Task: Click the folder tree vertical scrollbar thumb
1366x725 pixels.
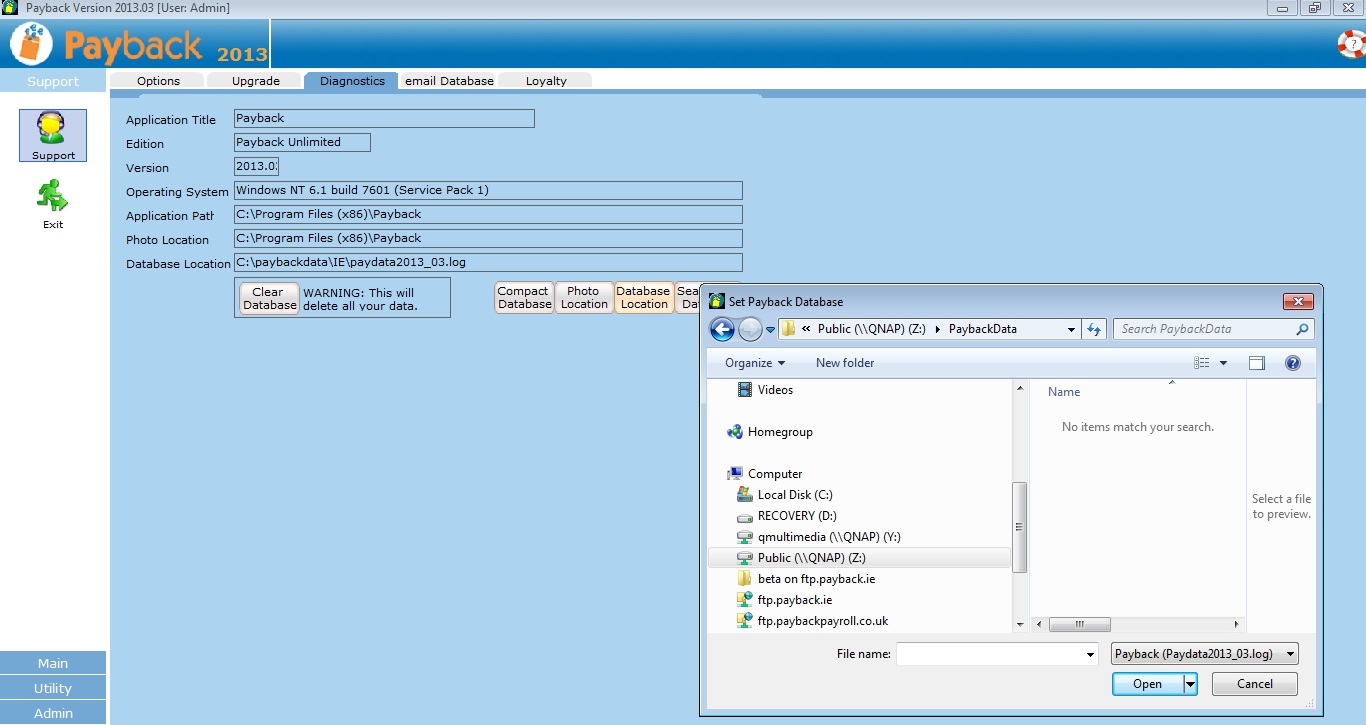Action: coord(1019,527)
